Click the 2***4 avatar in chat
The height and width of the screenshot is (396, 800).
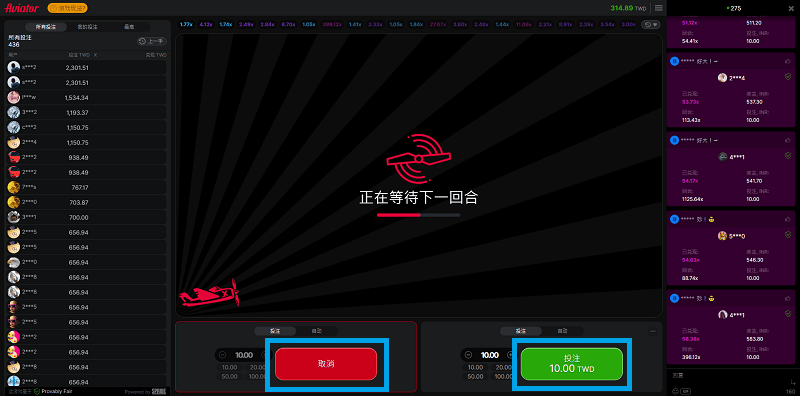point(722,78)
